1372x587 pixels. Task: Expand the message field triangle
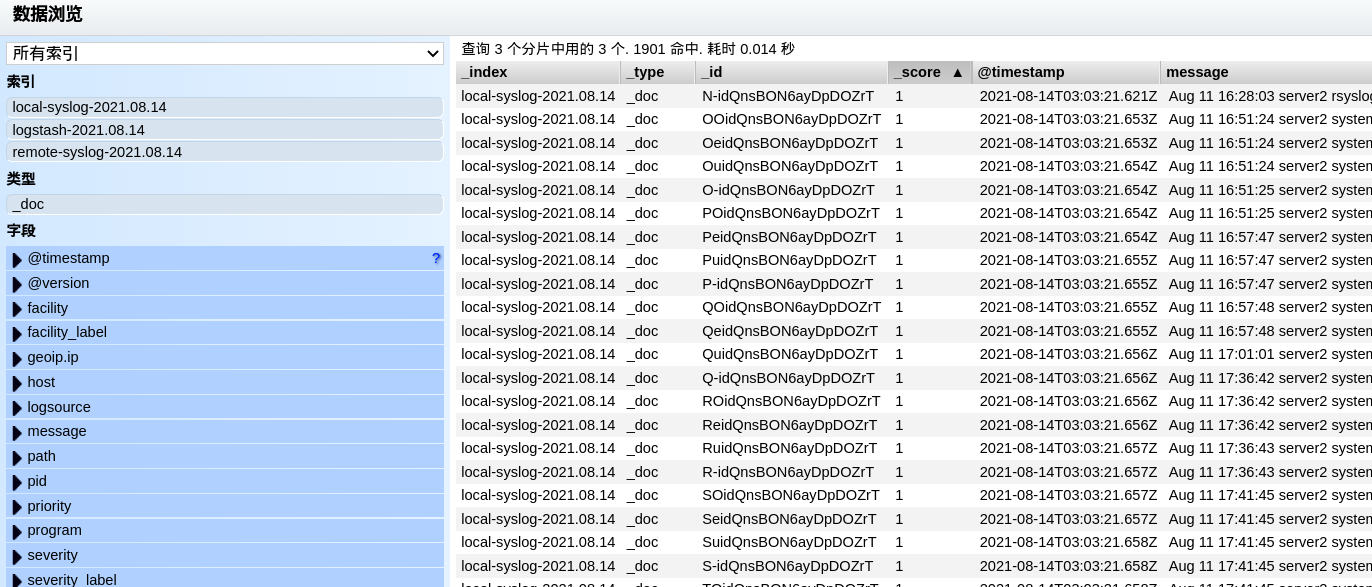pos(17,433)
